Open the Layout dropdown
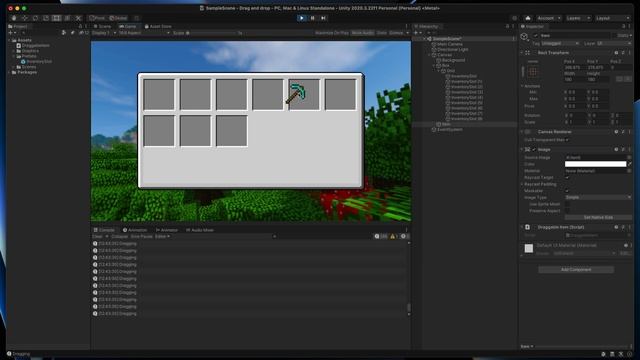Viewport: 640px width, 360px height. (x=612, y=18)
